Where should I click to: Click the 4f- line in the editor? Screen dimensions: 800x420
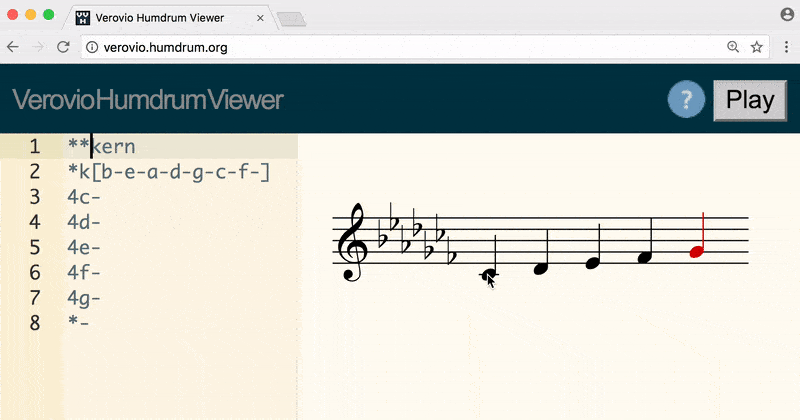(x=84, y=272)
